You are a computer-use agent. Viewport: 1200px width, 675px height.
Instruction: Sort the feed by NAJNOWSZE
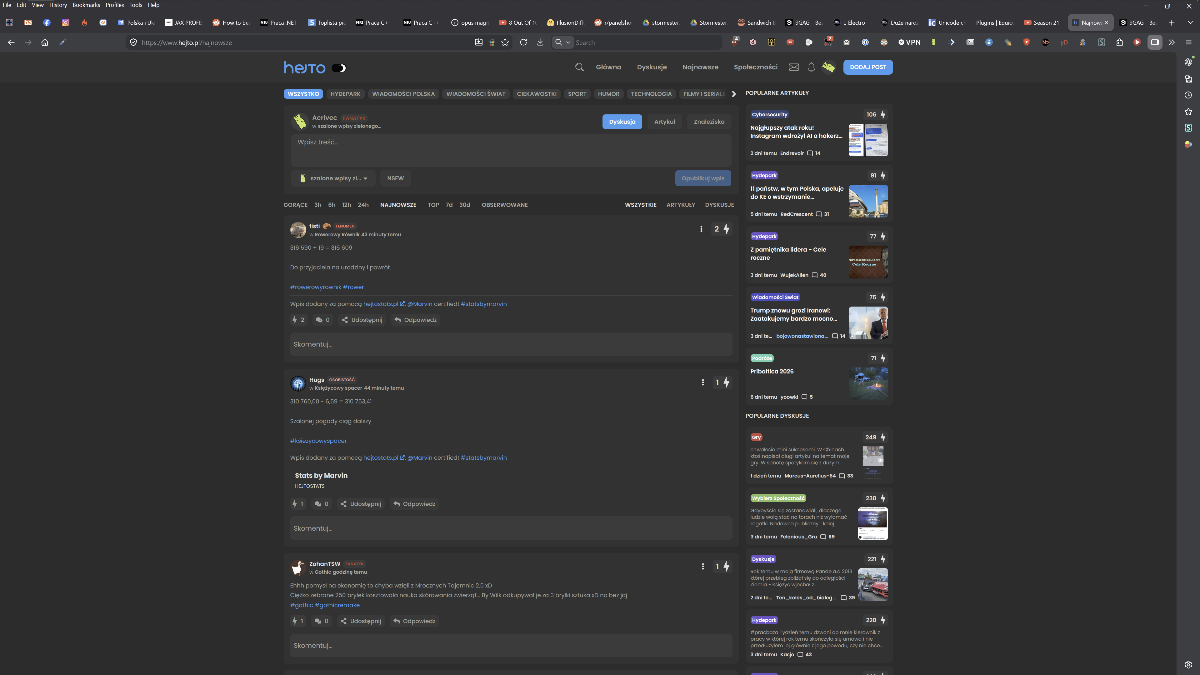398,204
